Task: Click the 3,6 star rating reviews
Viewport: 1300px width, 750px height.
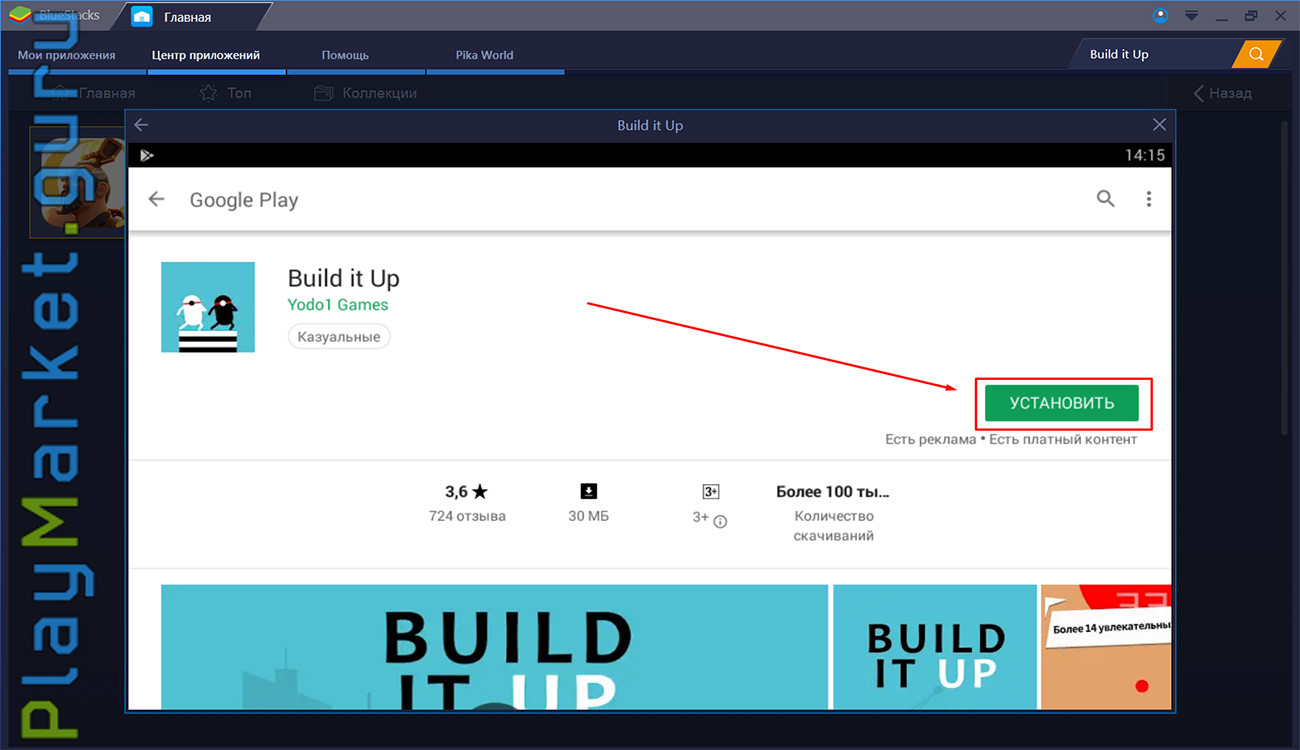Action: 467,503
